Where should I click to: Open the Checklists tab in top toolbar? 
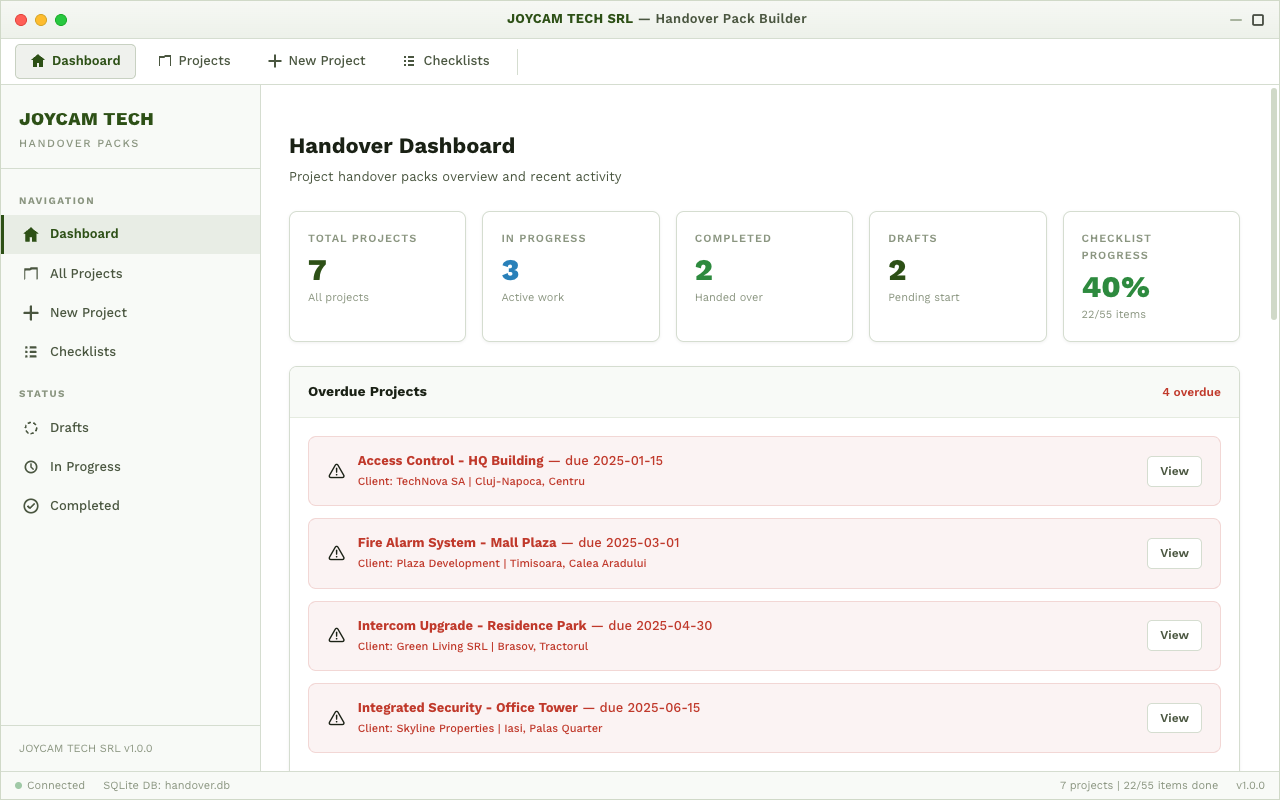(x=445, y=60)
